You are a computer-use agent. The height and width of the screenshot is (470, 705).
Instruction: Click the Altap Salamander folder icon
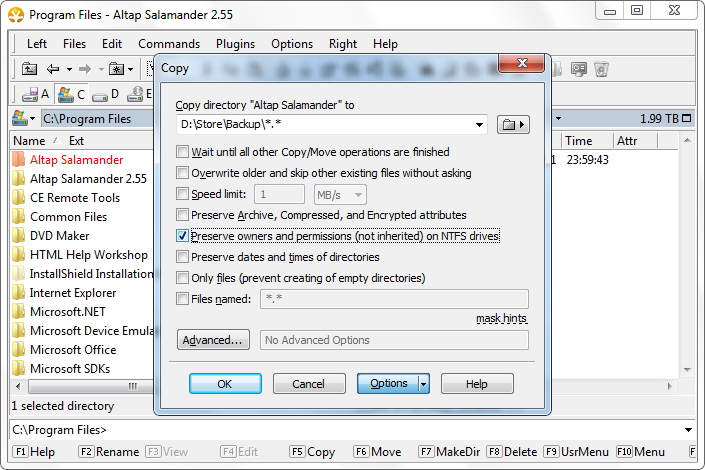click(x=18, y=159)
